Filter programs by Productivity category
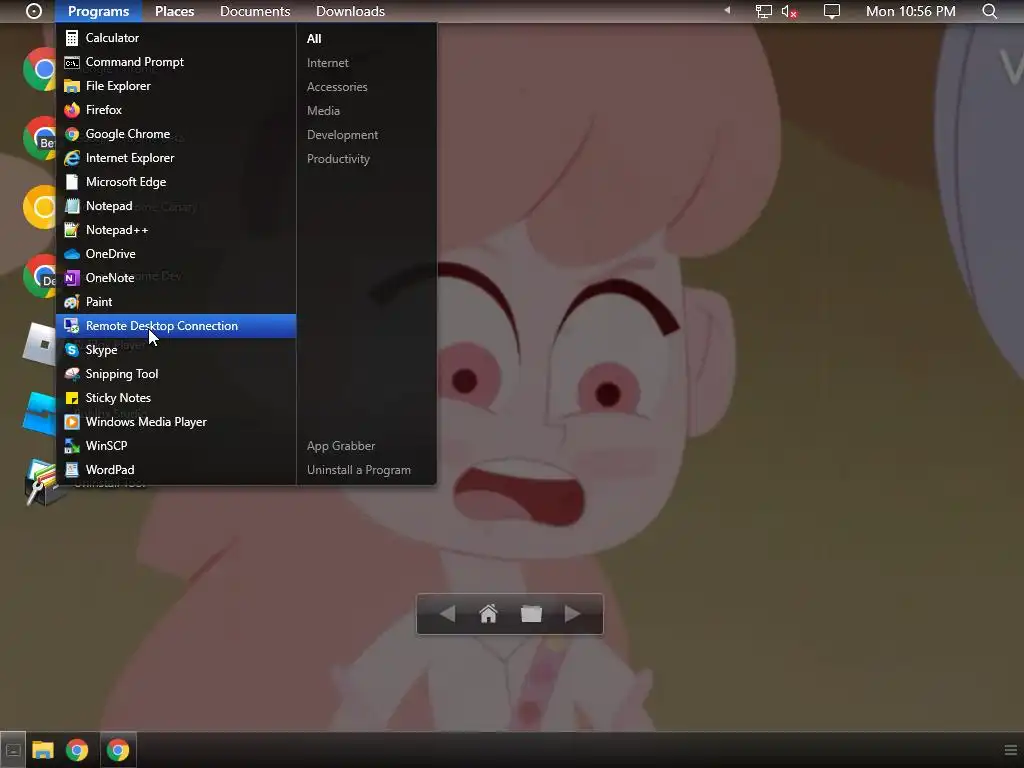The width and height of the screenshot is (1024, 768). coord(338,159)
